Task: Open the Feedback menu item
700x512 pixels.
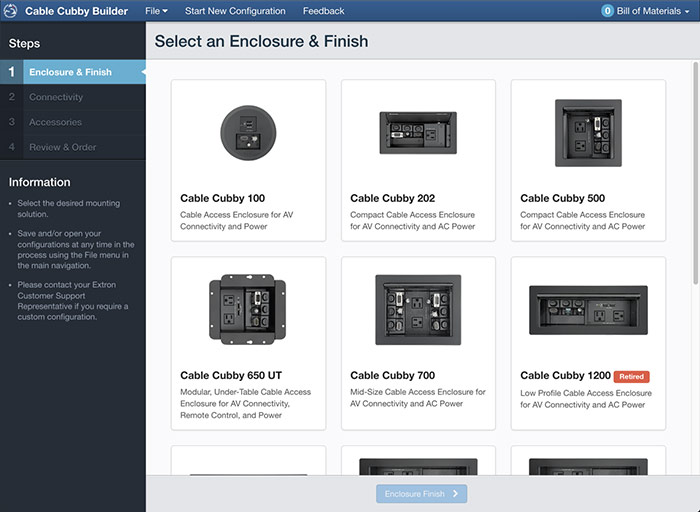Action: 324,11
